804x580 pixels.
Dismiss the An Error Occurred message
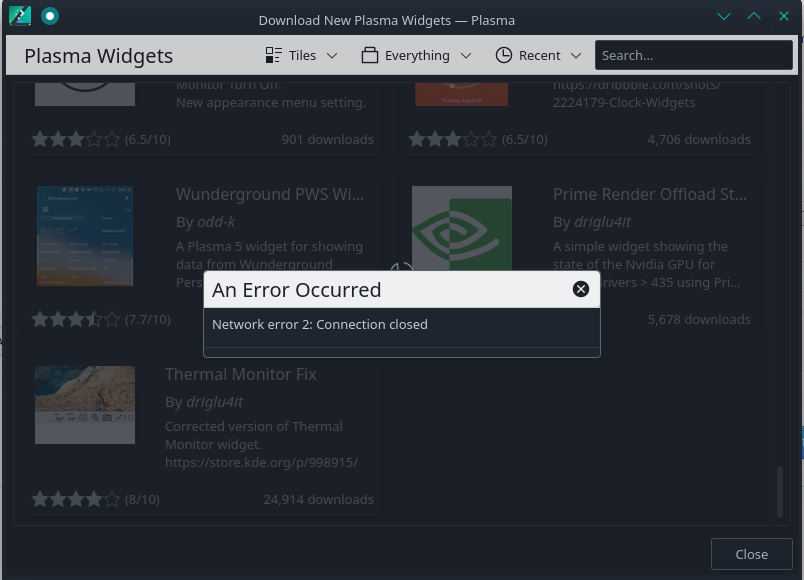[x=580, y=289]
